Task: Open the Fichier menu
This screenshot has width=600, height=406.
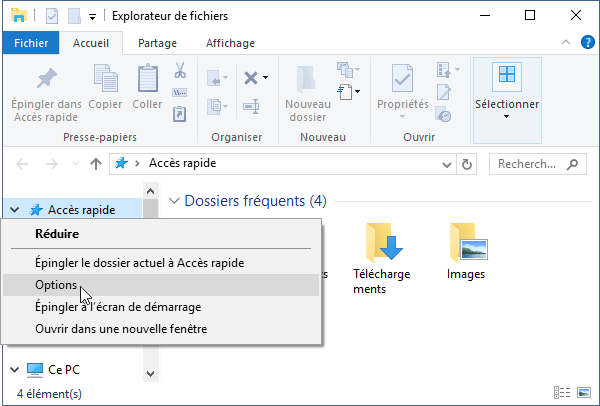Action: (32, 43)
